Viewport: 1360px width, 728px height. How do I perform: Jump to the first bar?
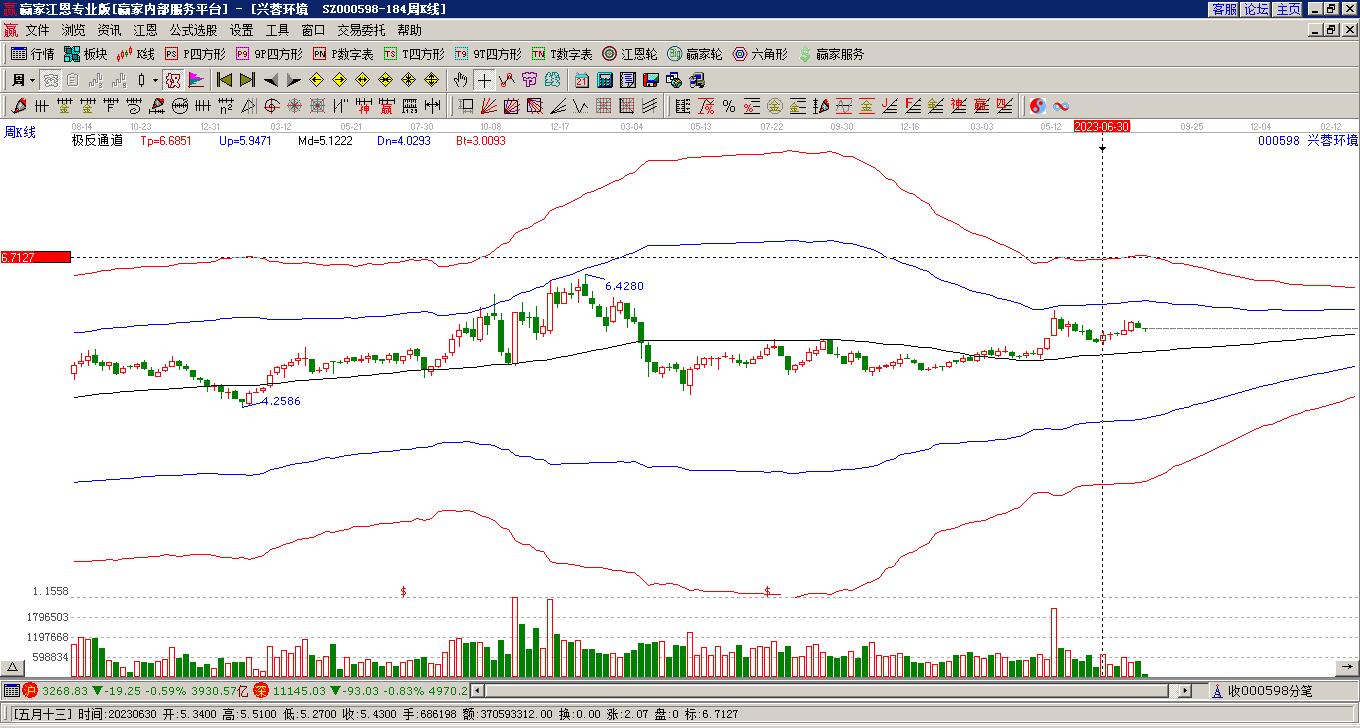click(224, 80)
